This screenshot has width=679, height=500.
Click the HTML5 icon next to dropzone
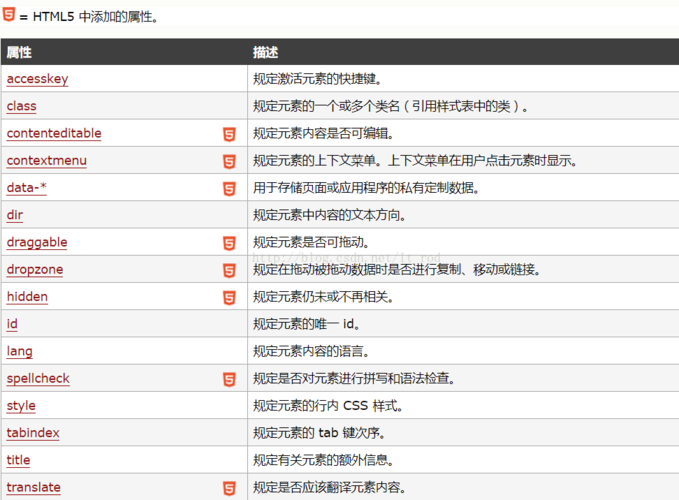(229, 270)
